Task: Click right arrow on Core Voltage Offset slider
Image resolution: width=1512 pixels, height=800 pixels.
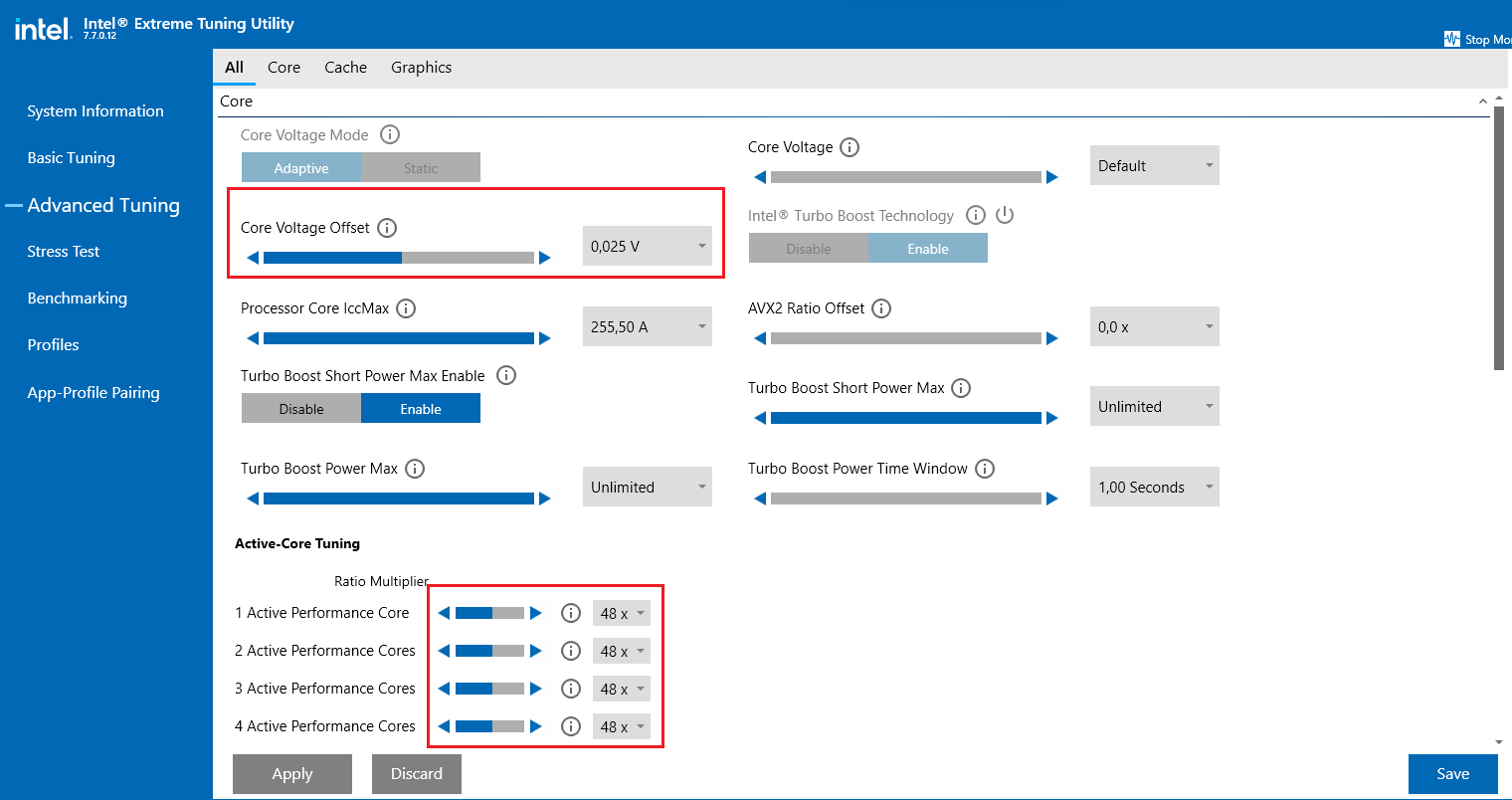Action: 545,258
